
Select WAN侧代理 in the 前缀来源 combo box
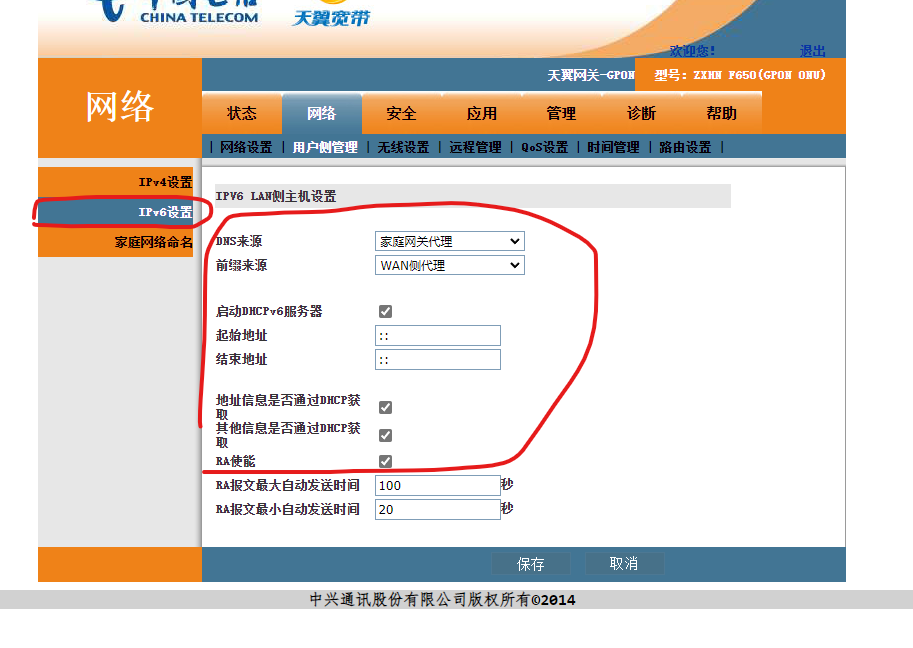click(x=449, y=264)
